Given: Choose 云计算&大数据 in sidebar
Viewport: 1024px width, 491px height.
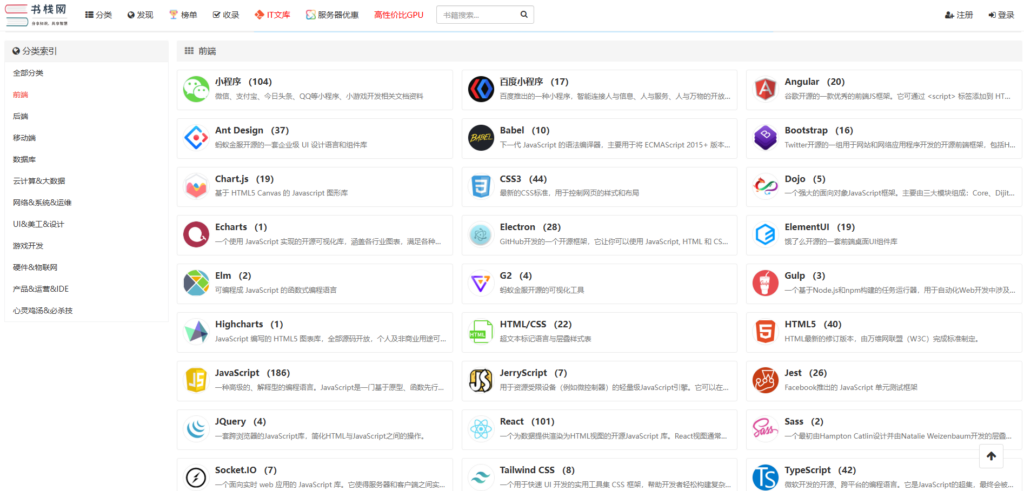Looking at the screenshot, I should [39, 181].
